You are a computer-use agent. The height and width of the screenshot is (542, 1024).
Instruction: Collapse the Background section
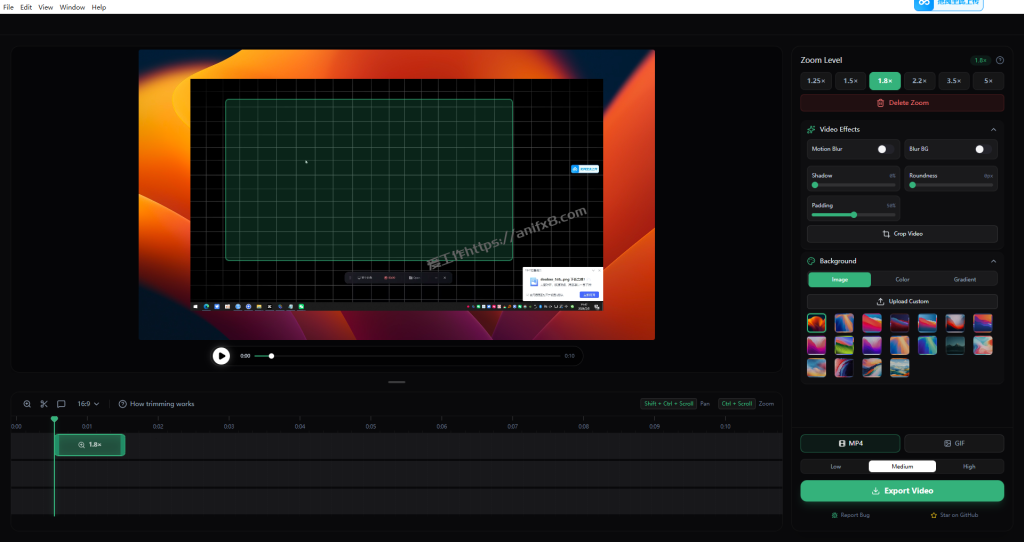[993, 261]
